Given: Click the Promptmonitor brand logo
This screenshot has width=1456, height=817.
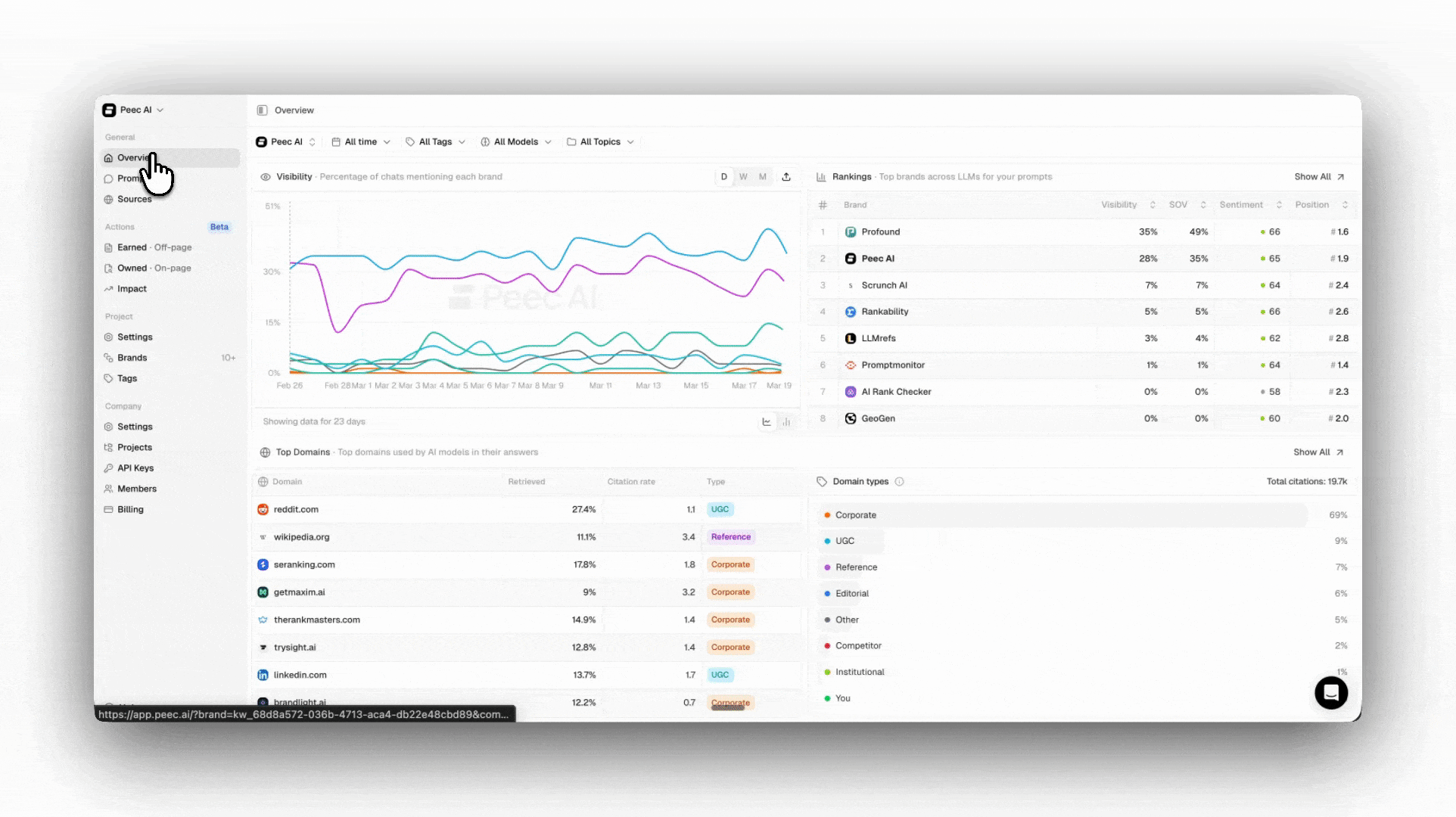Looking at the screenshot, I should click(x=851, y=365).
